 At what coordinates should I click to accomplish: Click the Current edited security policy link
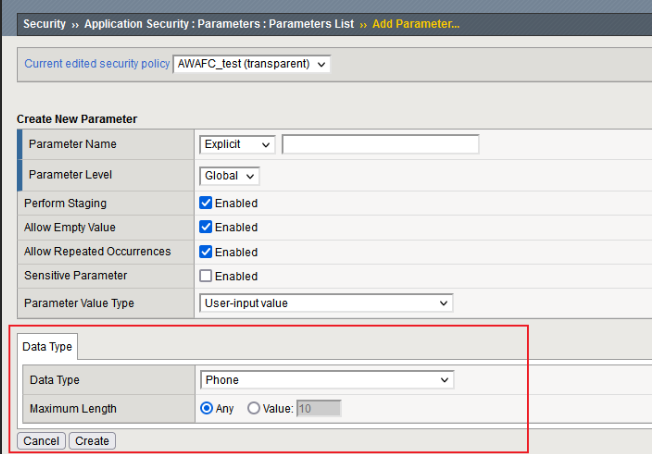tap(97, 64)
